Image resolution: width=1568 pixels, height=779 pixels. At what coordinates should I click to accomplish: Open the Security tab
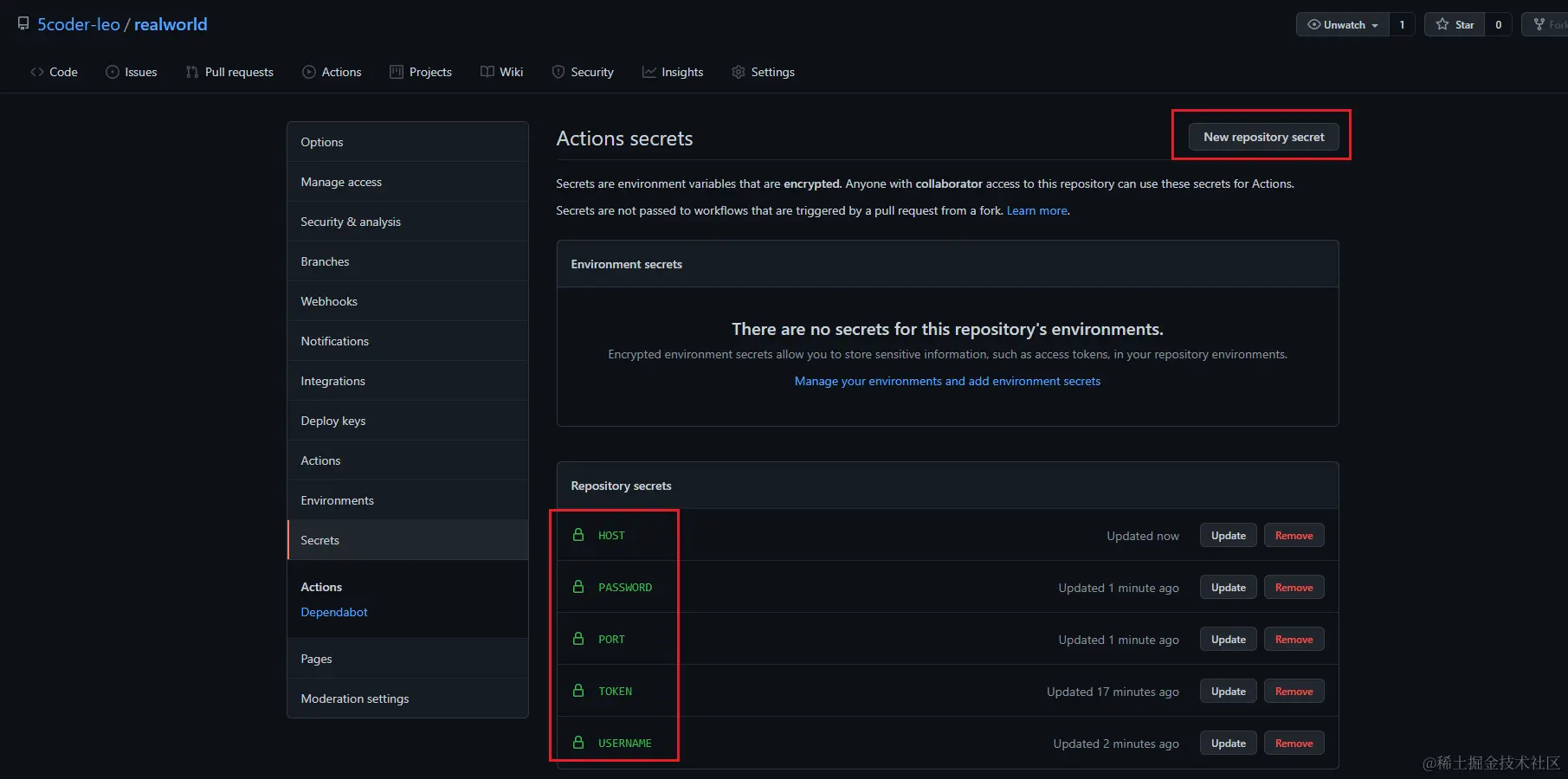tap(583, 72)
